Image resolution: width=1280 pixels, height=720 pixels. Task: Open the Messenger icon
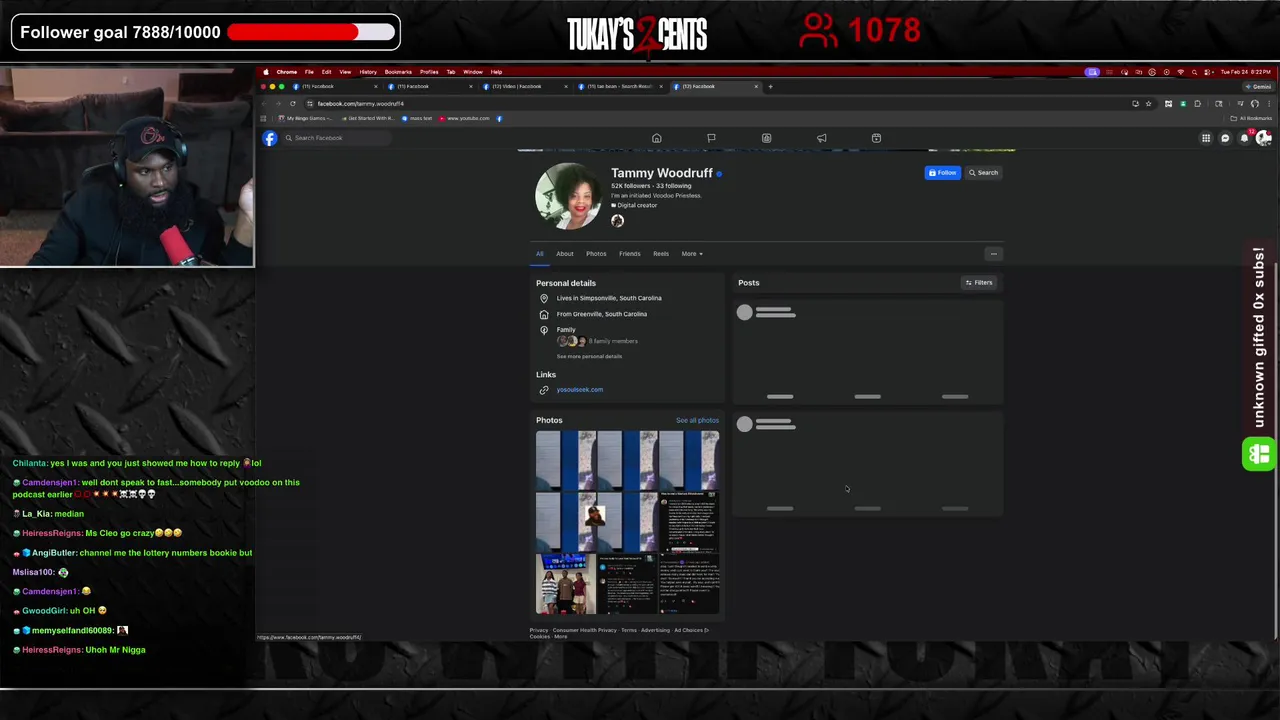tap(1225, 138)
